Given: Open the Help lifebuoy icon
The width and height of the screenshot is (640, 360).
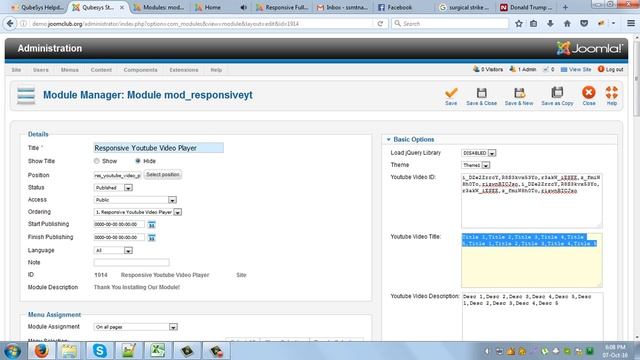Looking at the screenshot, I should point(611,93).
